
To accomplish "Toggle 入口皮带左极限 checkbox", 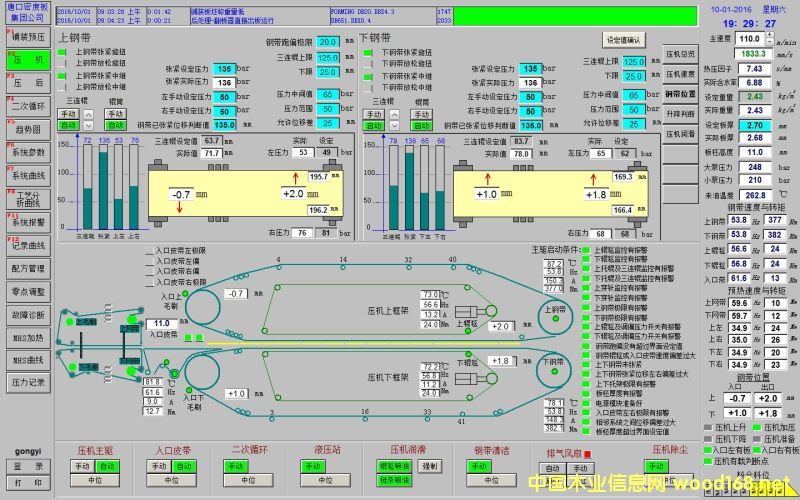I will pos(149,250).
